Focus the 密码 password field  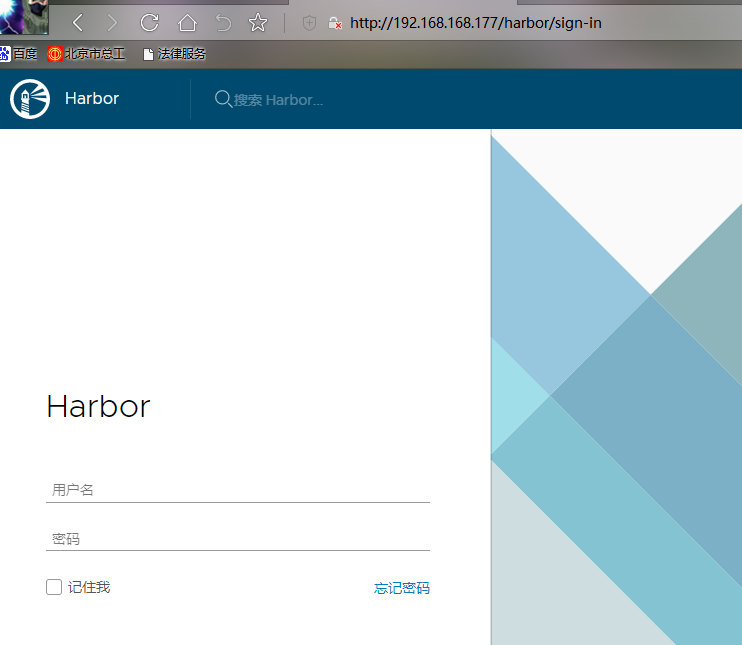click(x=238, y=539)
